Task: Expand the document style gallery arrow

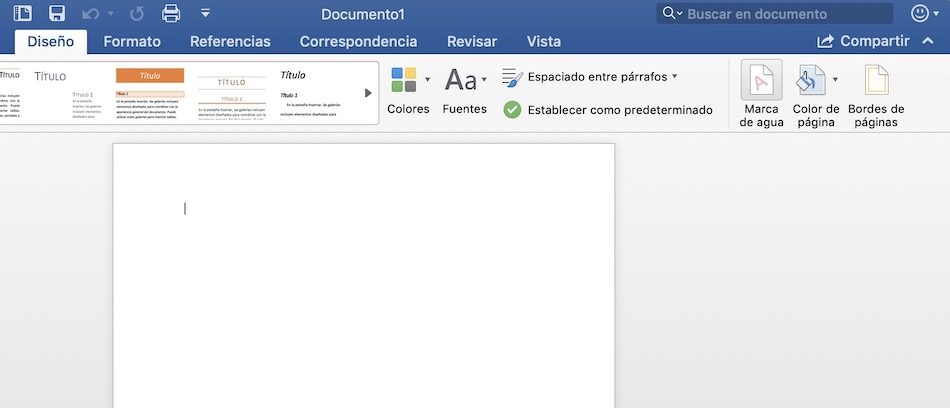Action: pos(368,93)
